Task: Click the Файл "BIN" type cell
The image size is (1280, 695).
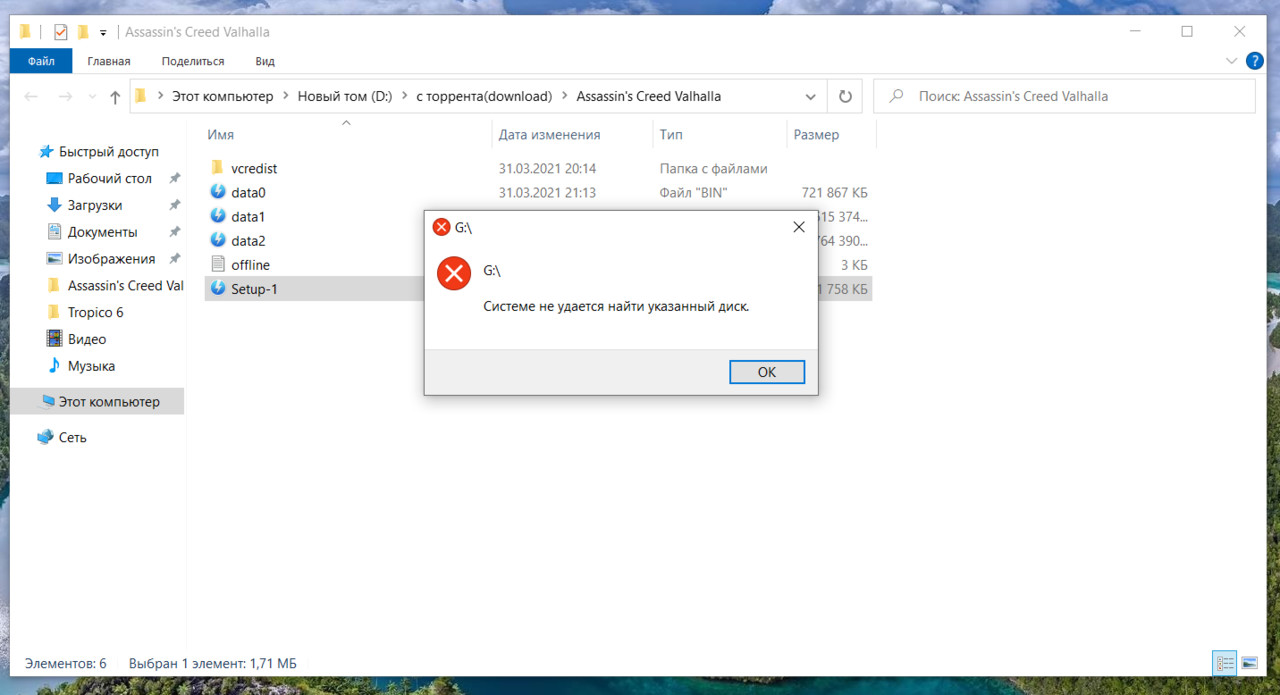Action: point(693,192)
